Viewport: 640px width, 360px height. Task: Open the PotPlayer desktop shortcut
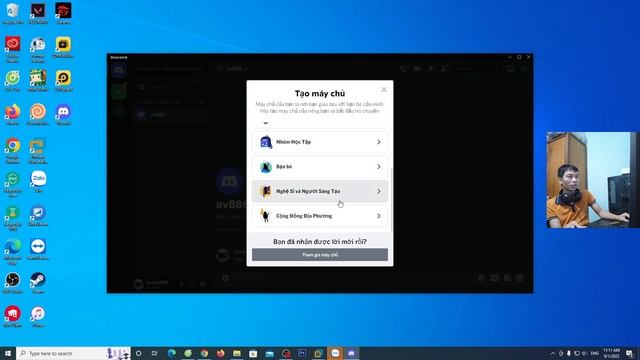(x=63, y=80)
